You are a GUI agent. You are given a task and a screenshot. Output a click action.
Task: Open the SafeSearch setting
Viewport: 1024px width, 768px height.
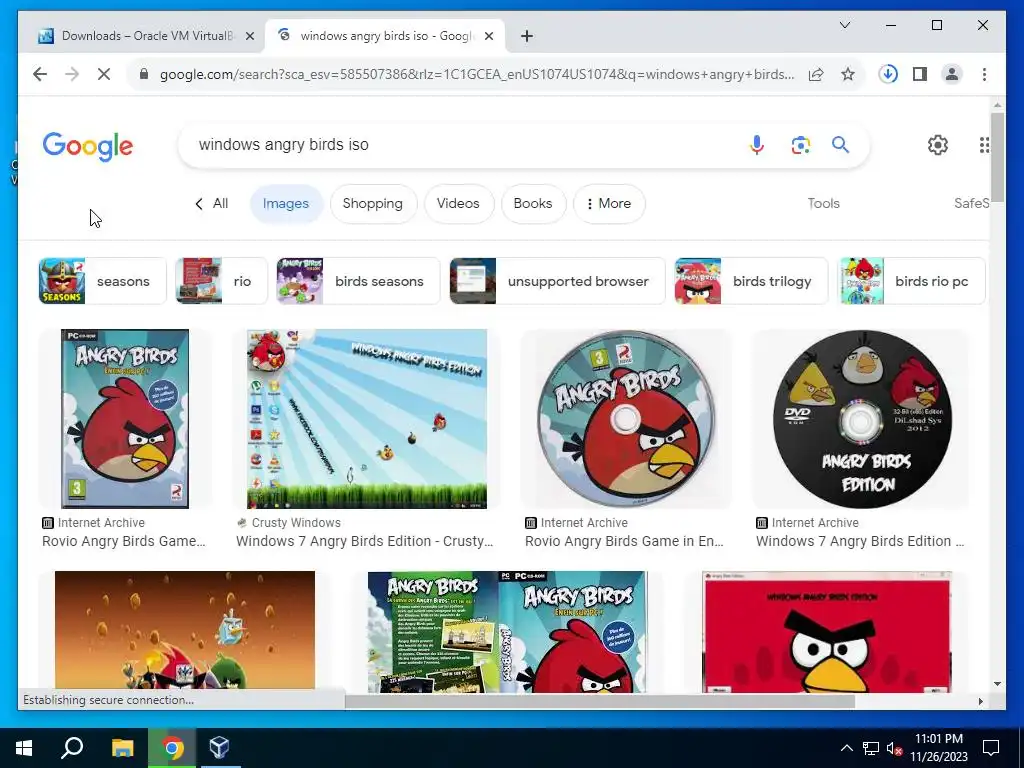971,204
